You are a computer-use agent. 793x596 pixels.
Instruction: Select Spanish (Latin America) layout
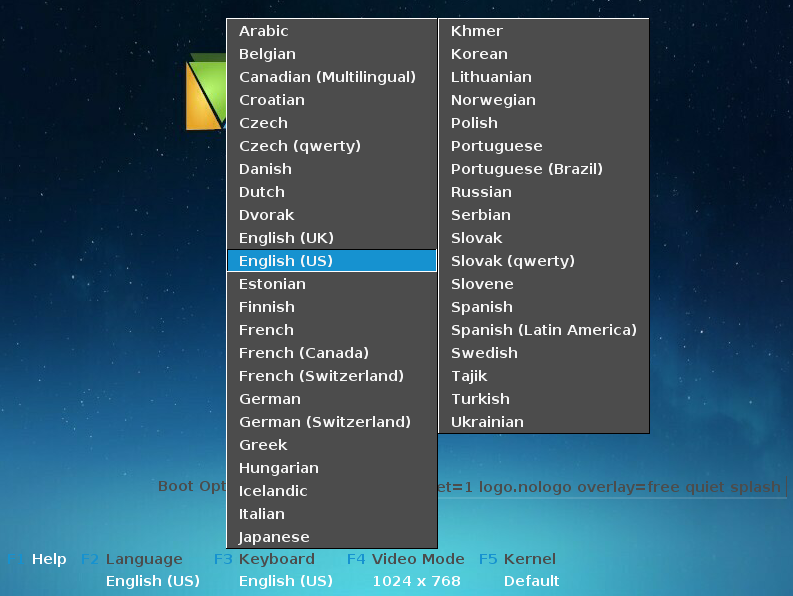pyautogui.click(x=544, y=330)
